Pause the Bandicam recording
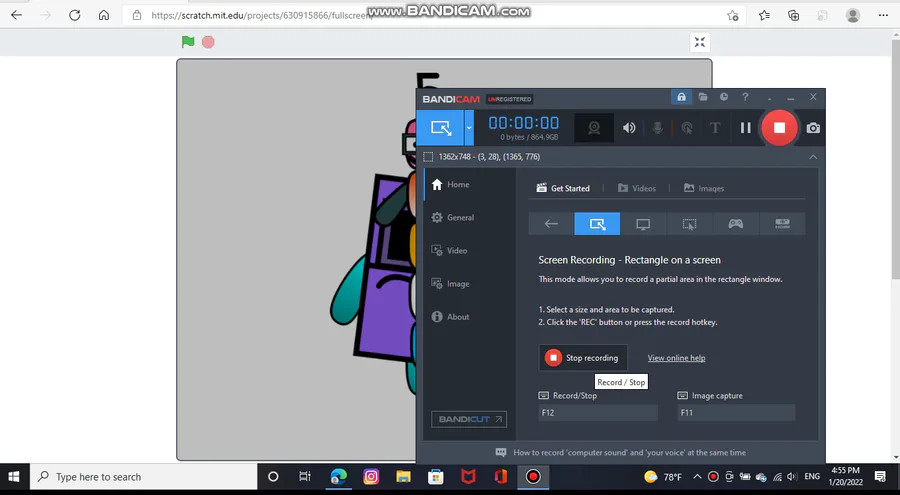Viewport: 900px width, 495px height. (746, 127)
